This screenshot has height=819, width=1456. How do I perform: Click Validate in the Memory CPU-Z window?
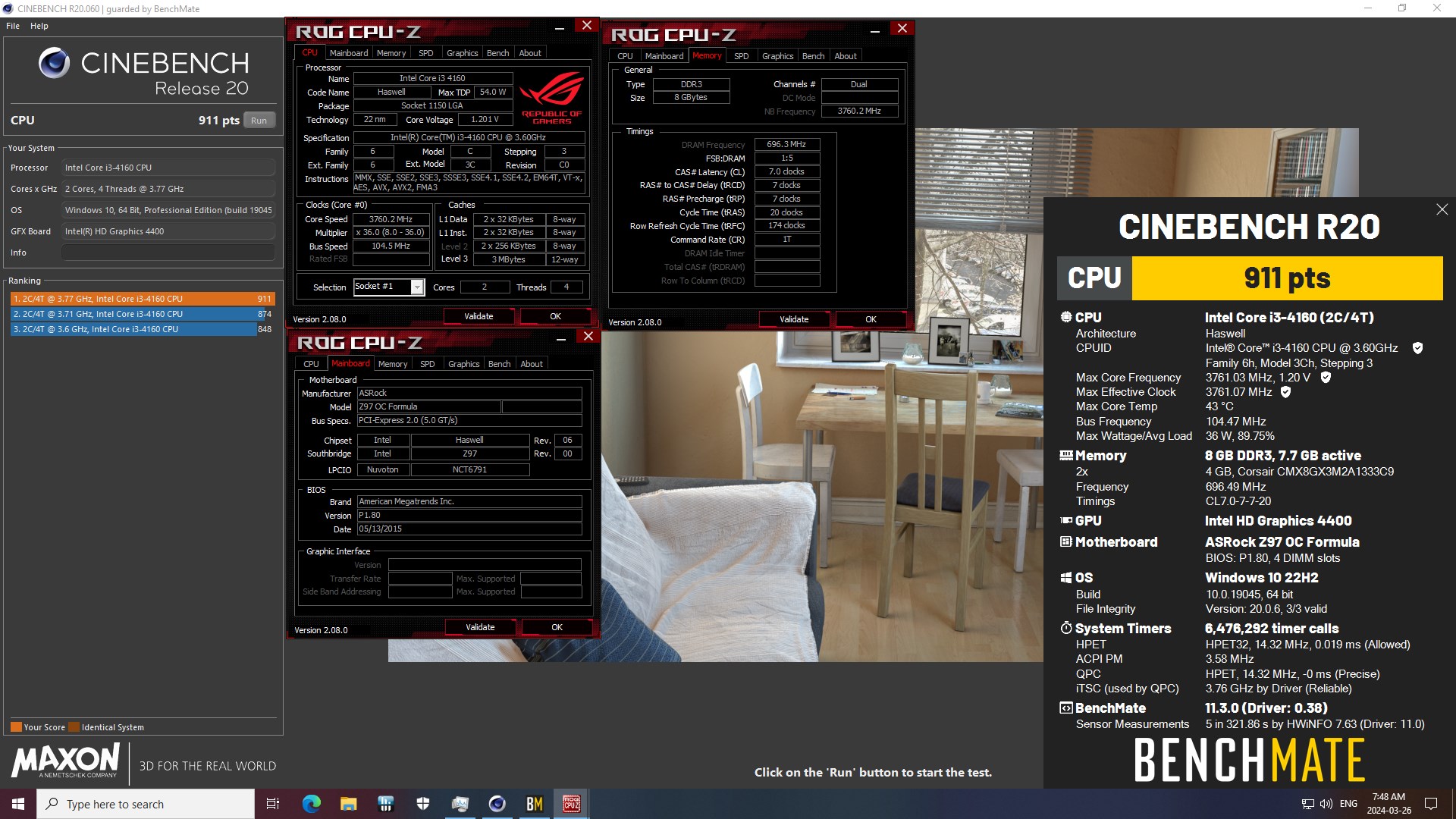(x=794, y=319)
